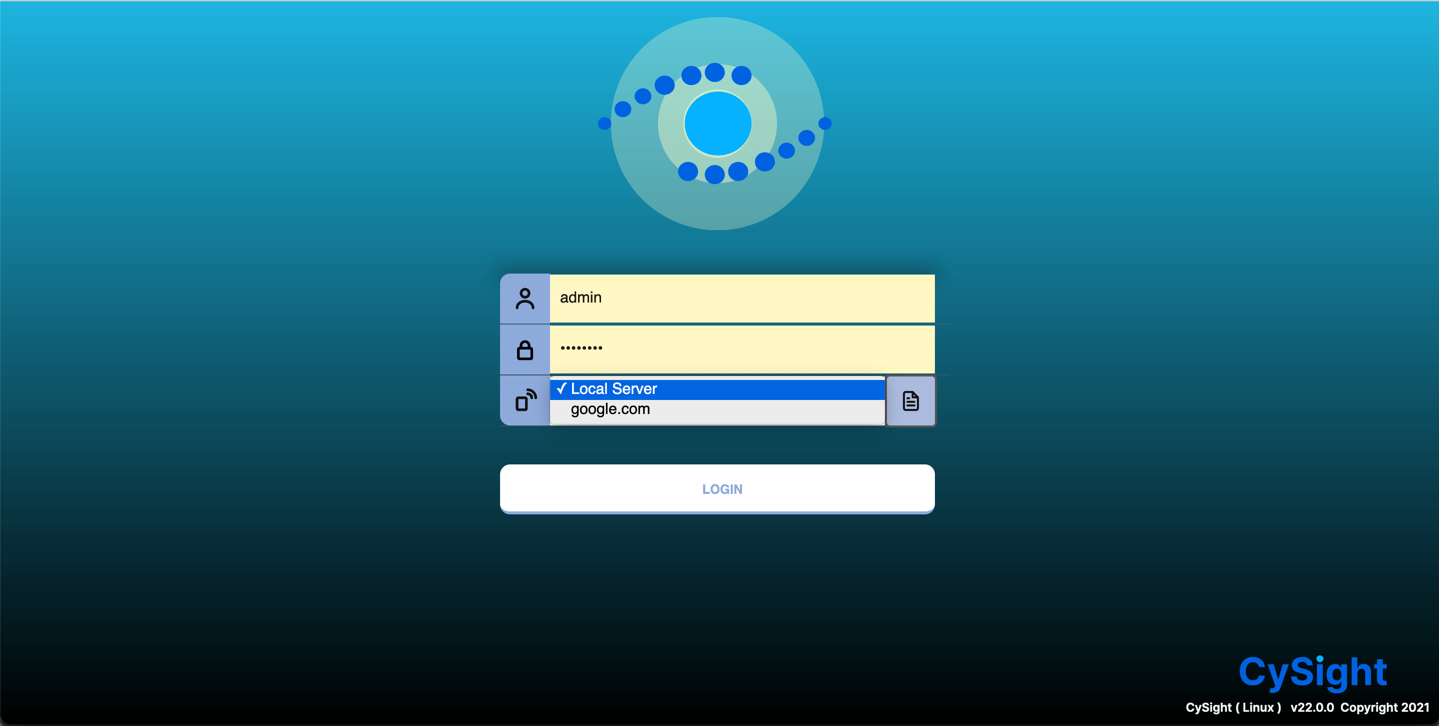
Task: Focus the password input field
Action: (x=742, y=349)
